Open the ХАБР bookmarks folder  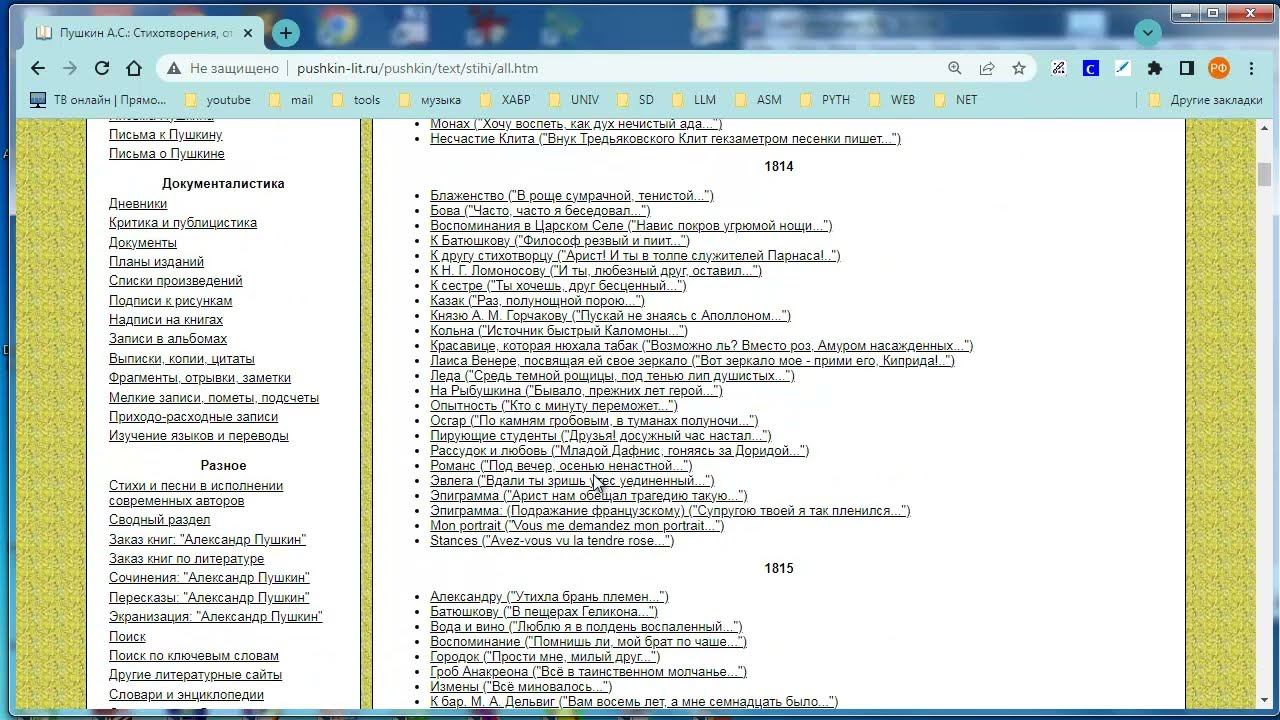coord(505,100)
